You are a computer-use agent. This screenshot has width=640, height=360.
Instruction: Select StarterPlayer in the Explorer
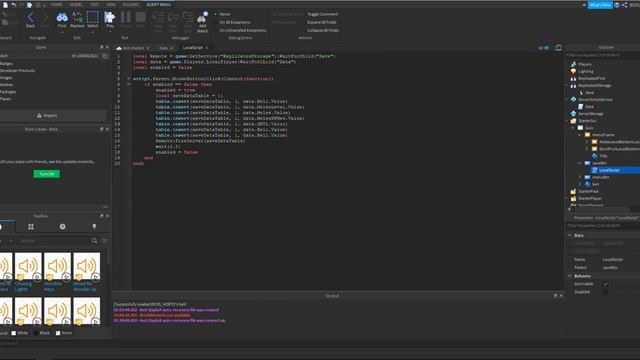pyautogui.click(x=589, y=198)
